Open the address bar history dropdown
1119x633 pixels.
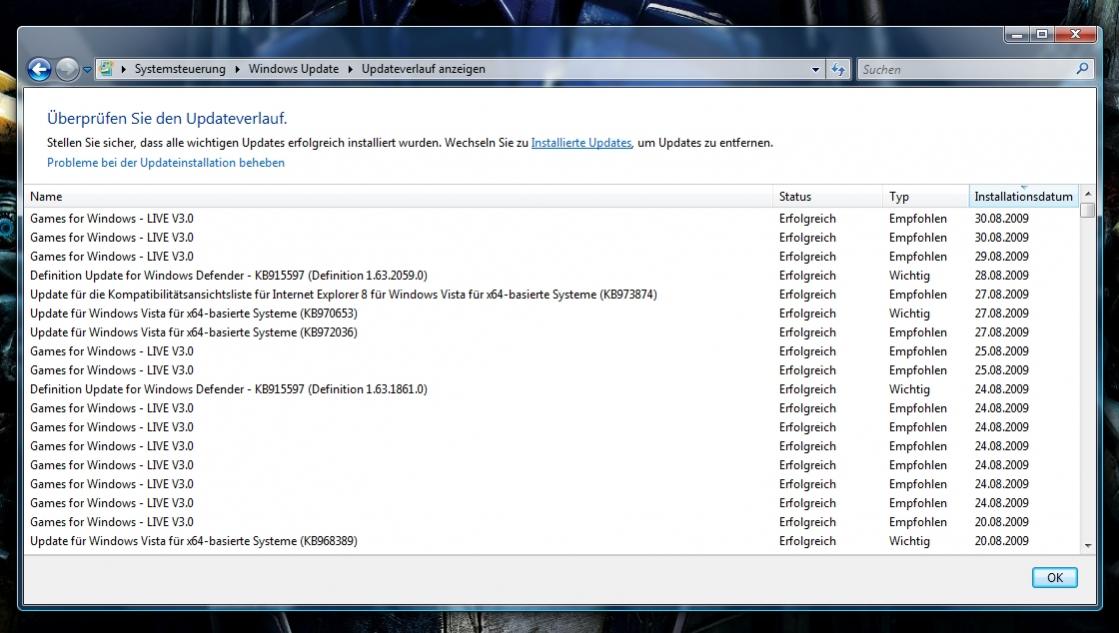816,69
